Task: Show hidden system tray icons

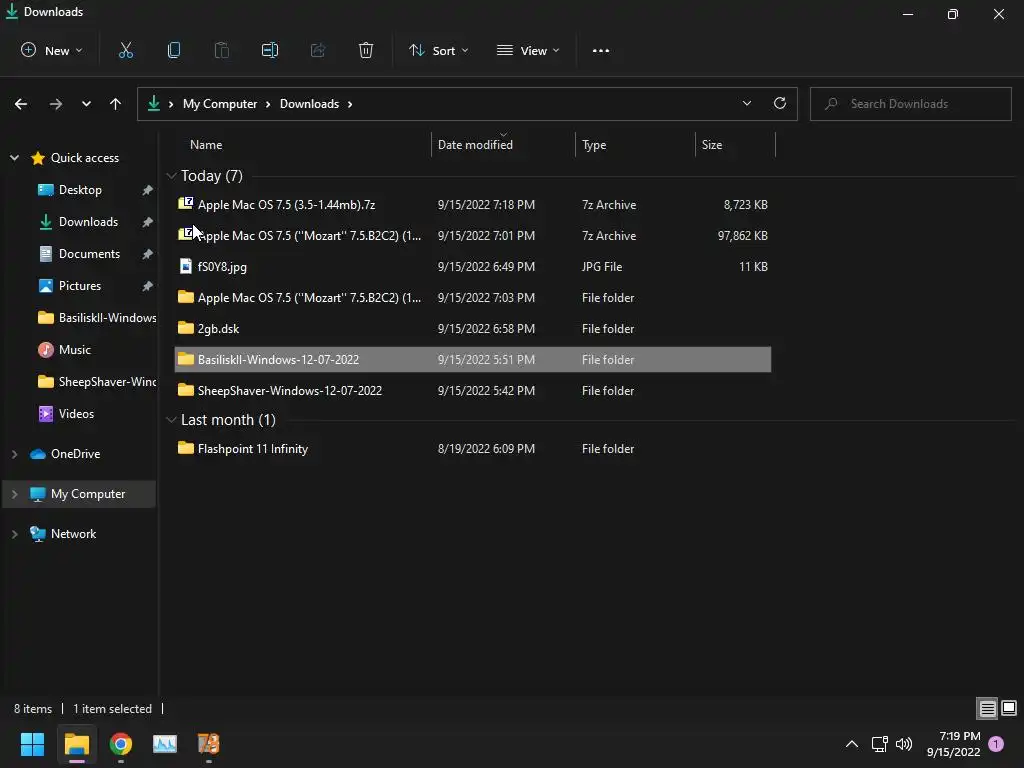Action: tap(852, 744)
